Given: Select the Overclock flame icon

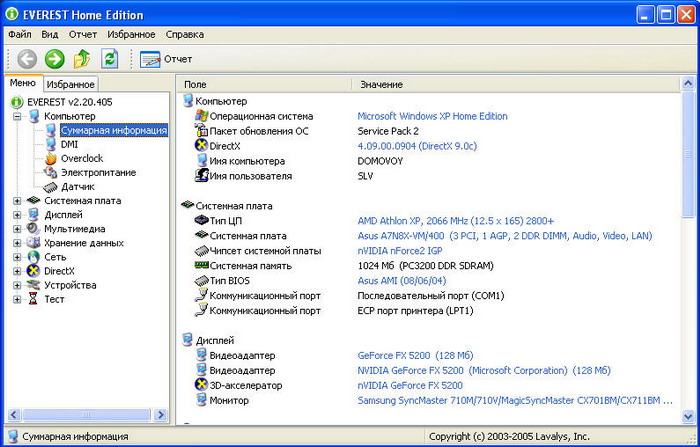Looking at the screenshot, I should click(x=51, y=159).
